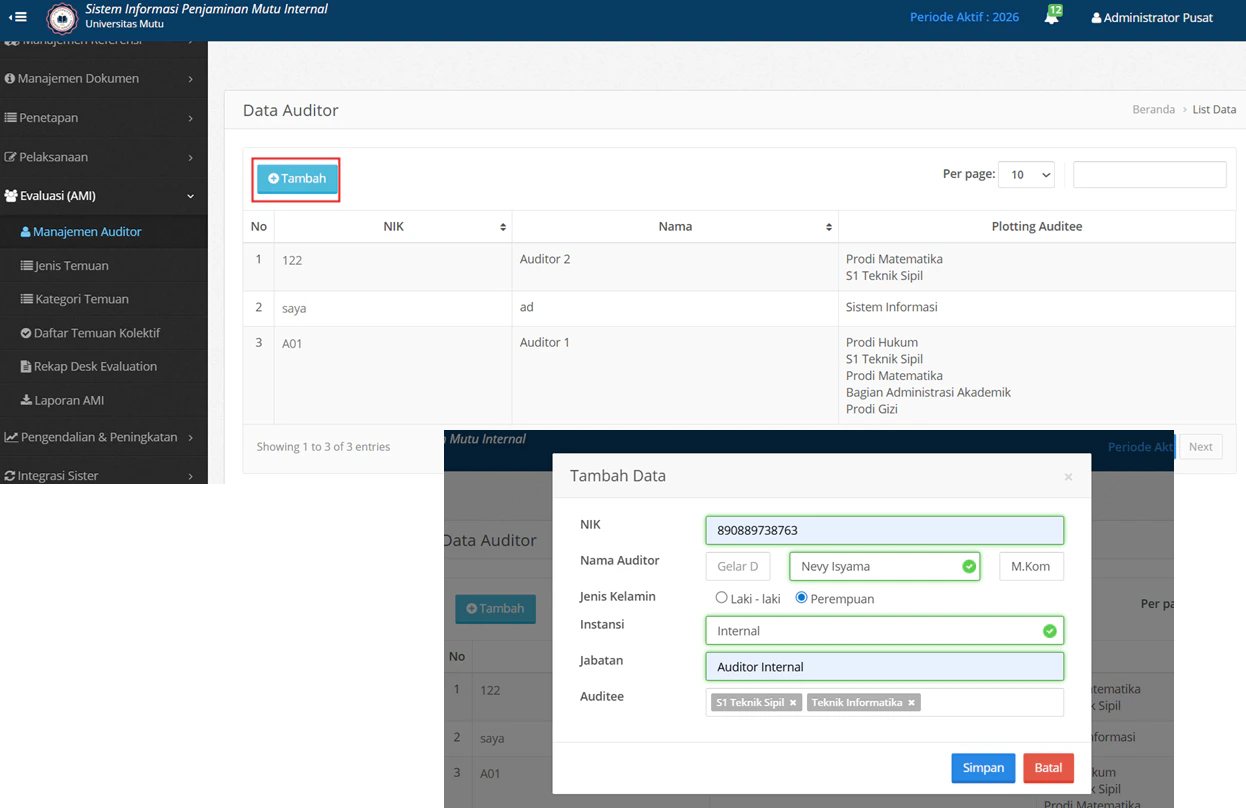
Task: Click the Jabatan field
Action: point(885,666)
